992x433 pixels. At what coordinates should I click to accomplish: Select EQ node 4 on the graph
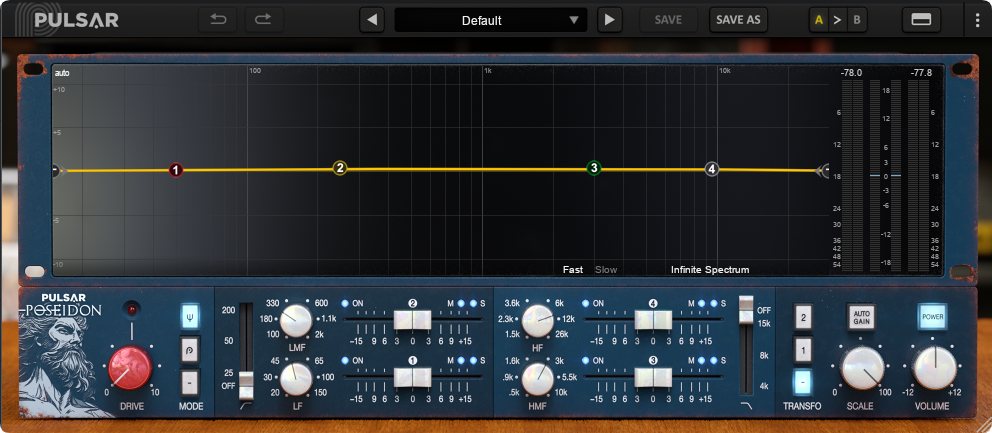pos(712,169)
